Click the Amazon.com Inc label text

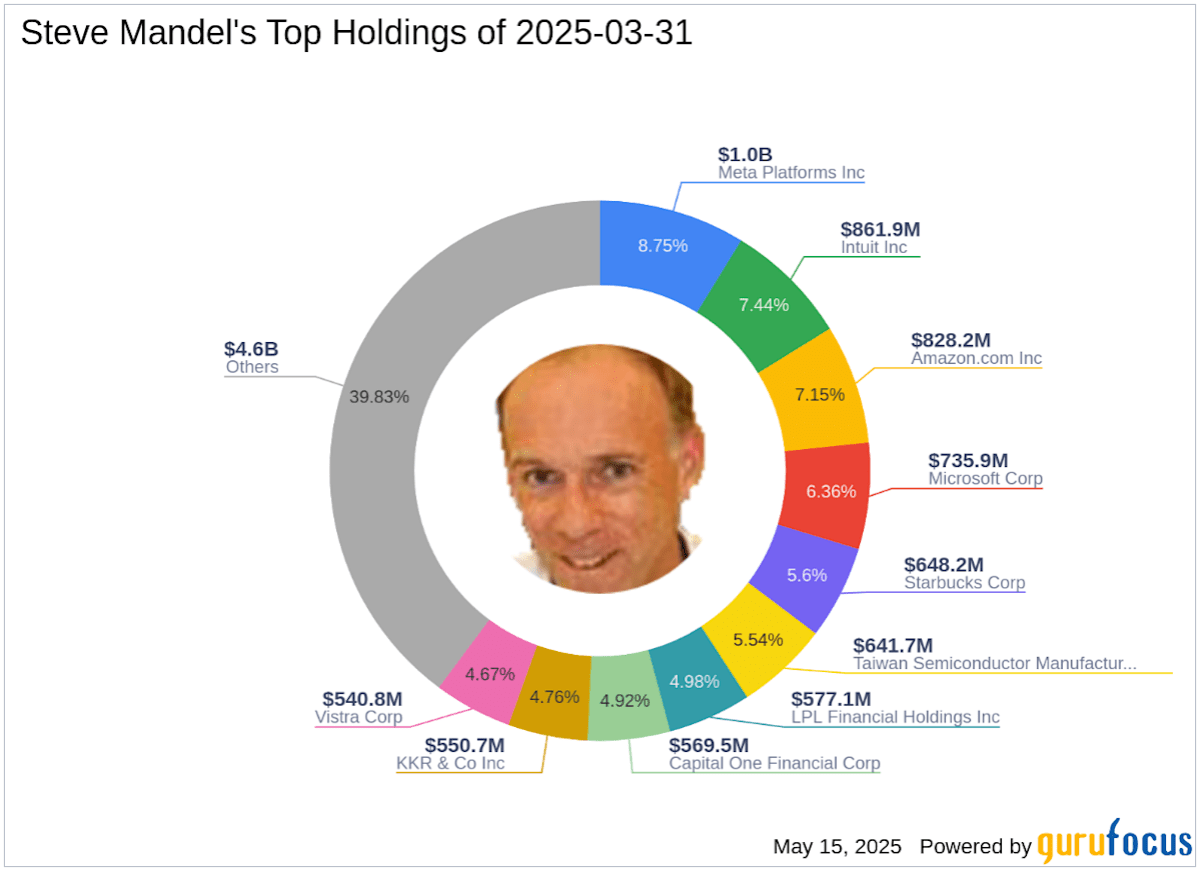point(976,358)
